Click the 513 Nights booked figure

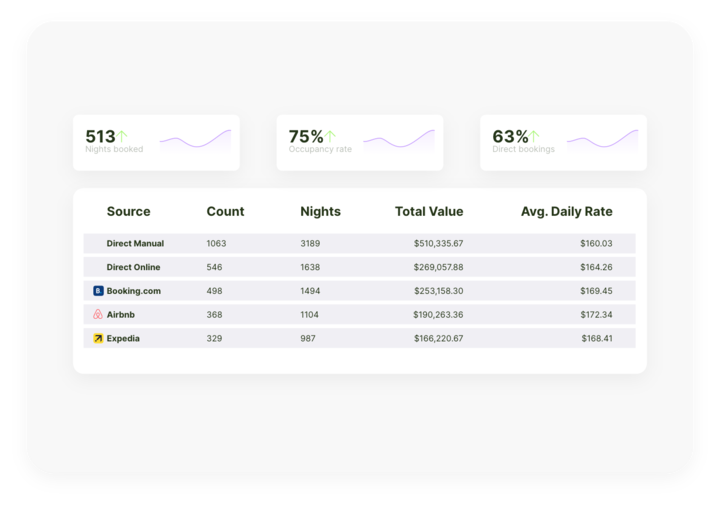100,136
